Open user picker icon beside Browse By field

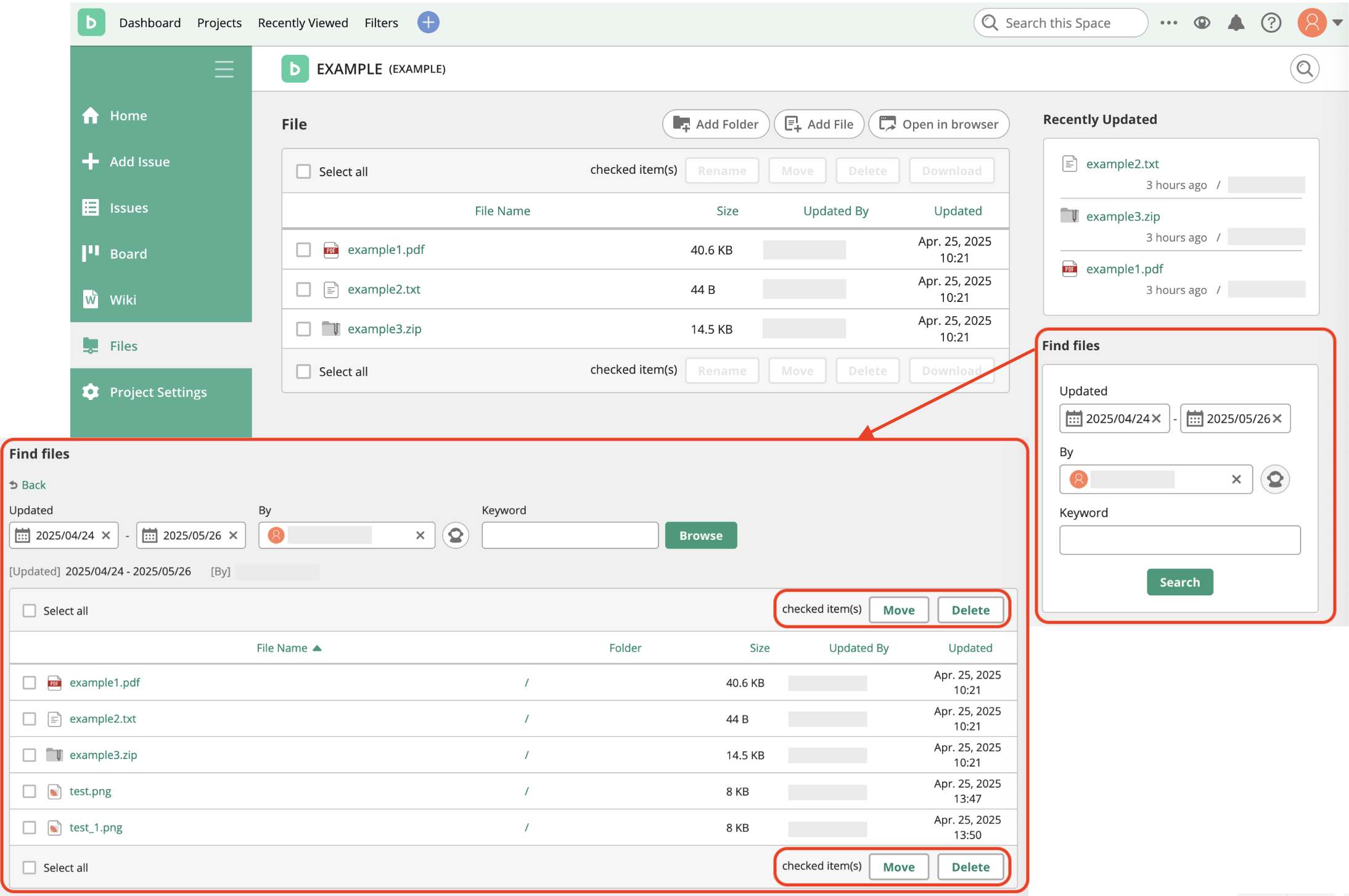pos(455,535)
